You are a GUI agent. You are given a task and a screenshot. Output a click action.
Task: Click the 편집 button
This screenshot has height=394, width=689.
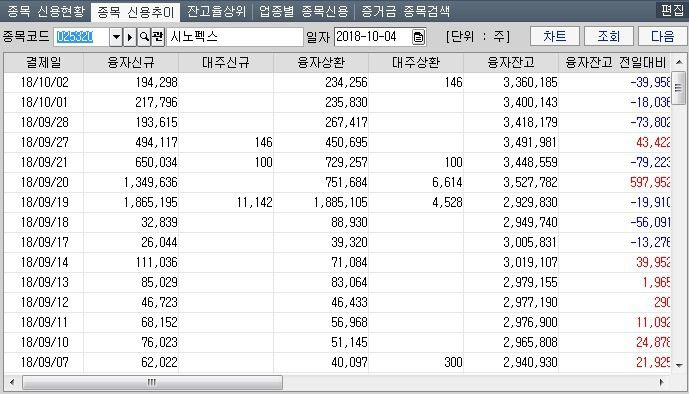(672, 10)
